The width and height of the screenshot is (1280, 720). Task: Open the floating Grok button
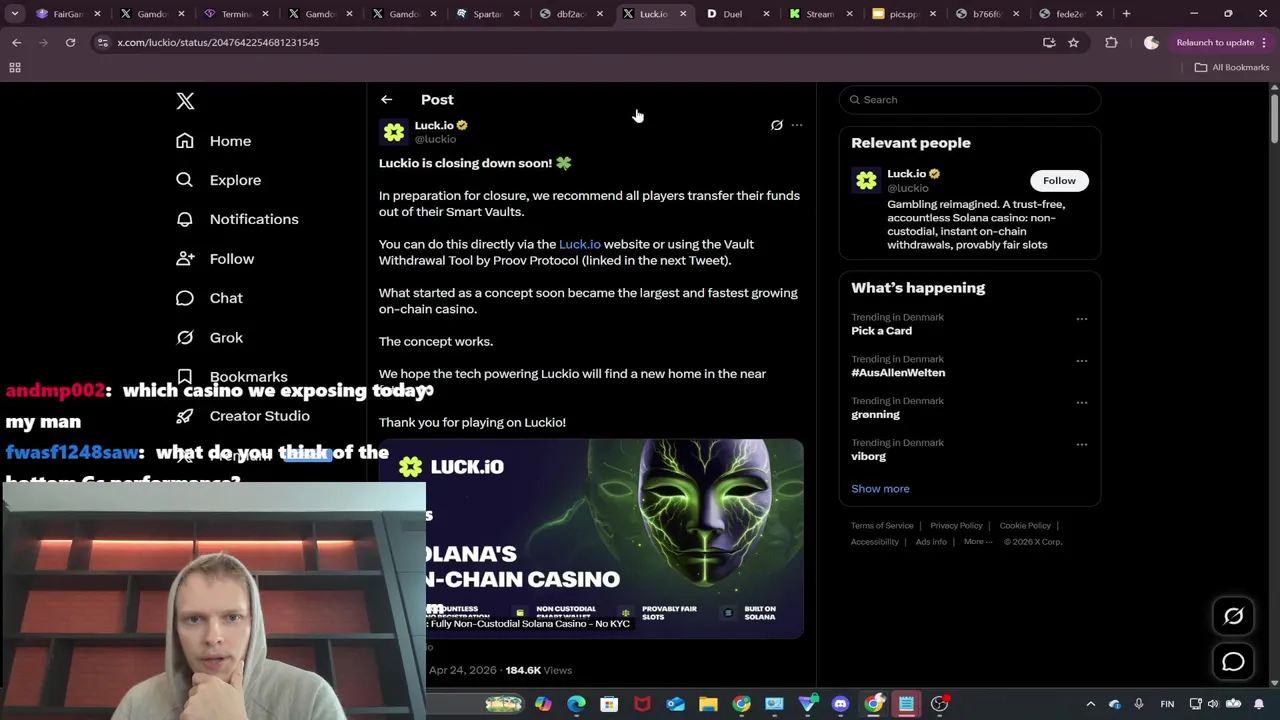pyautogui.click(x=1233, y=616)
